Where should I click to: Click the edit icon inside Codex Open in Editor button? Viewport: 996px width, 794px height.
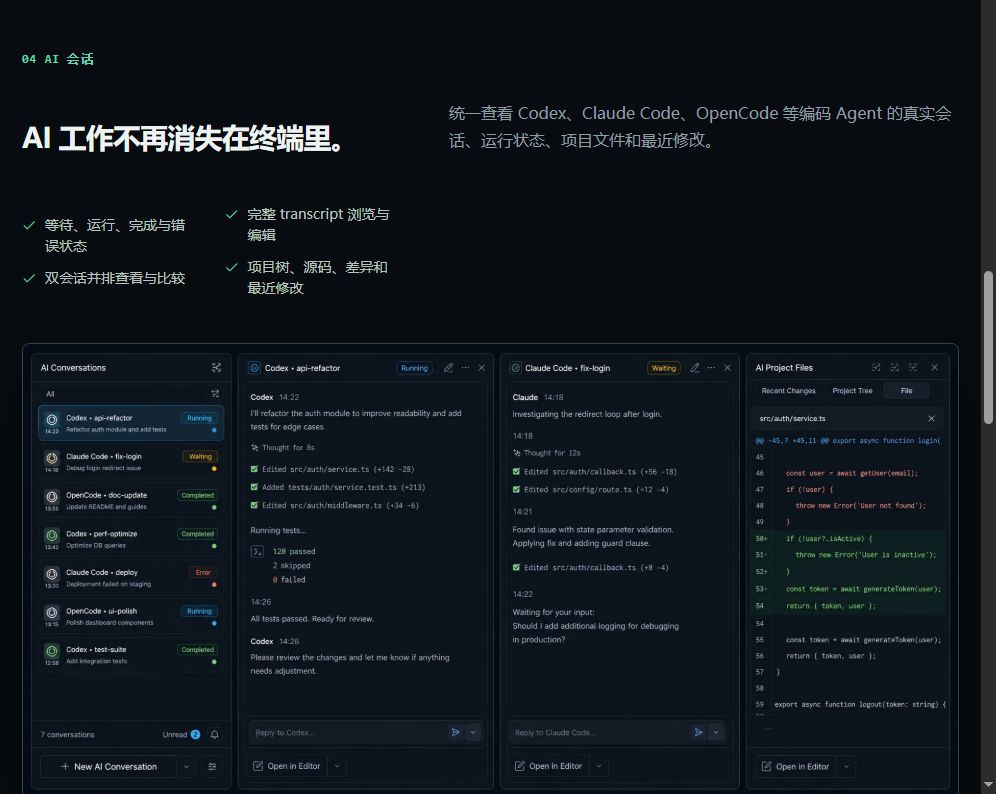(258, 766)
